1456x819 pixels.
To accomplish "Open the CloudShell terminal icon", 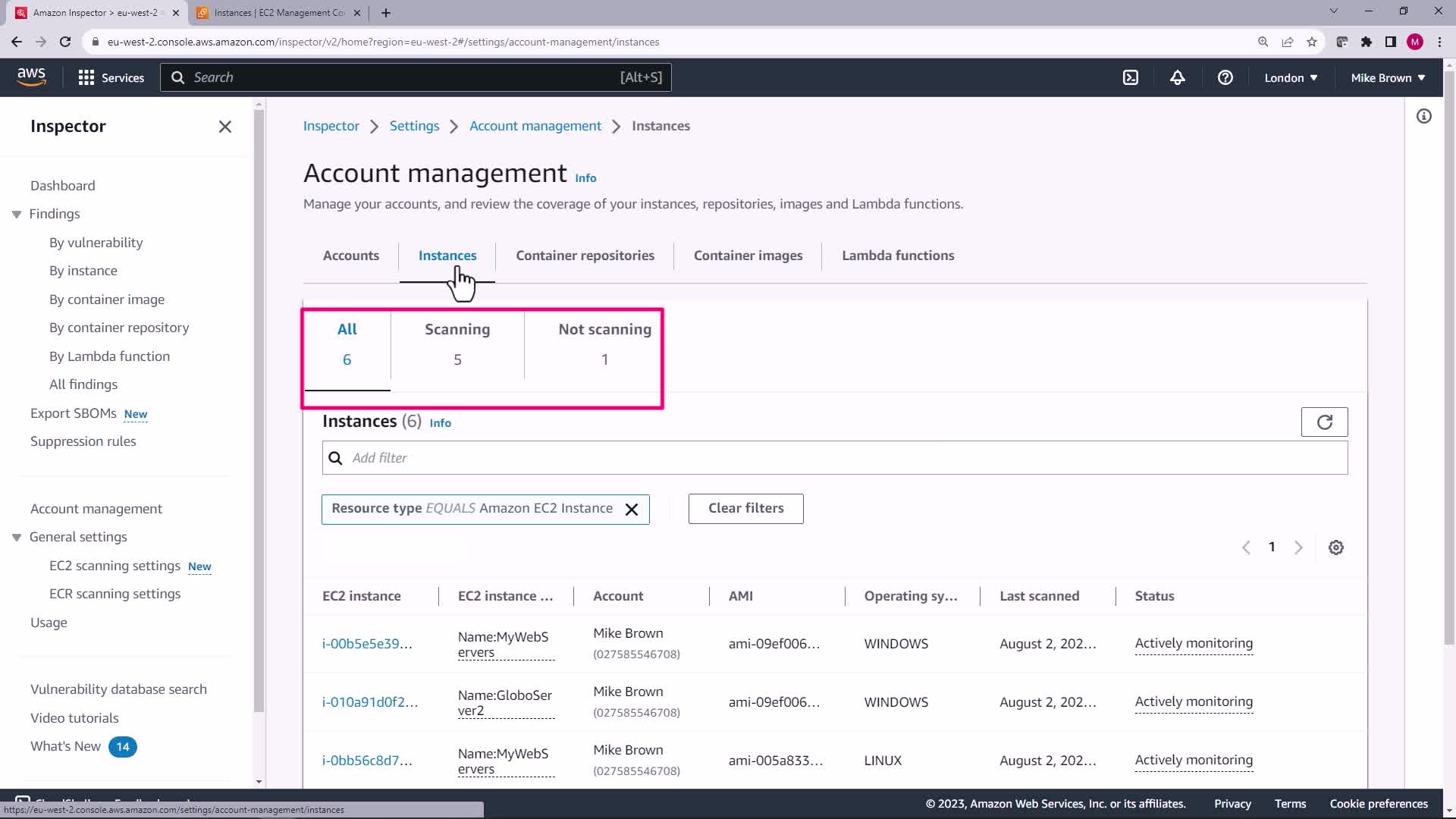I will click(1131, 77).
